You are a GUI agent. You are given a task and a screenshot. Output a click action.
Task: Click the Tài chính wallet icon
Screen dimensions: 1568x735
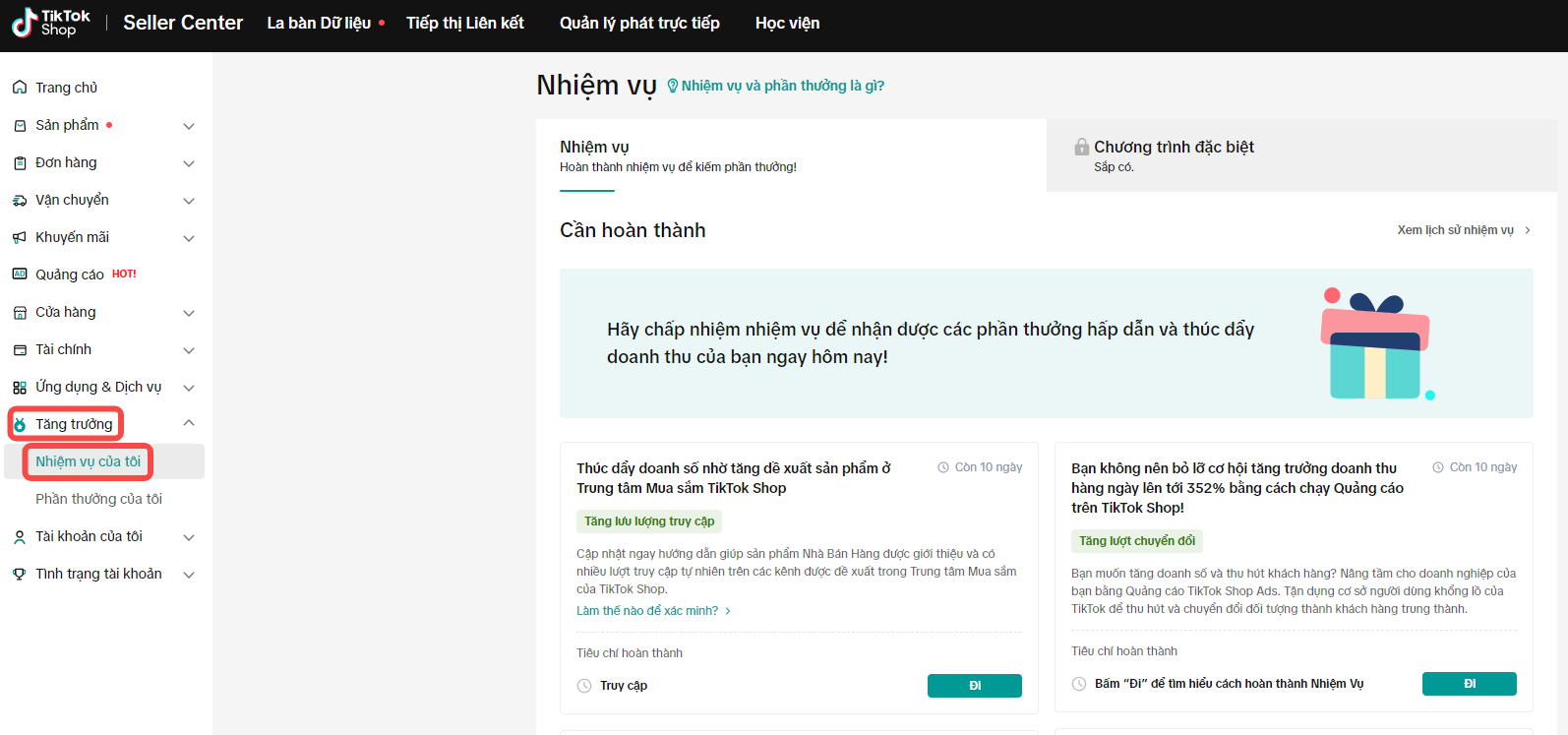click(20, 349)
